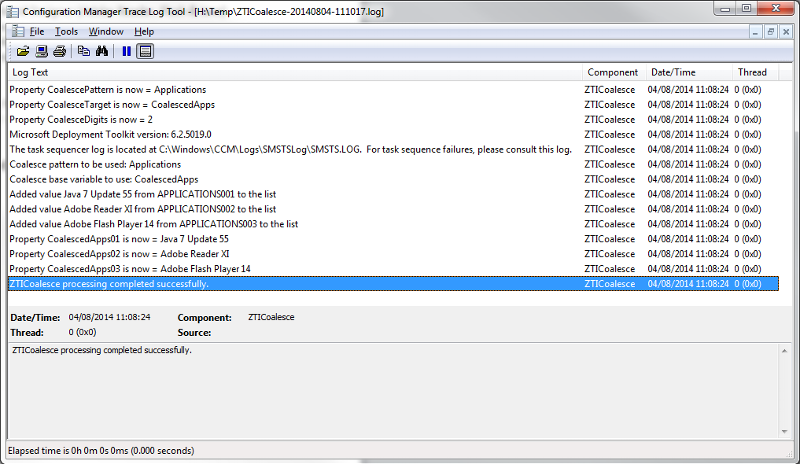
Task: Click 'Elapsed time is 0h 0m 0s 0ms' status text
Action: (x=101, y=451)
